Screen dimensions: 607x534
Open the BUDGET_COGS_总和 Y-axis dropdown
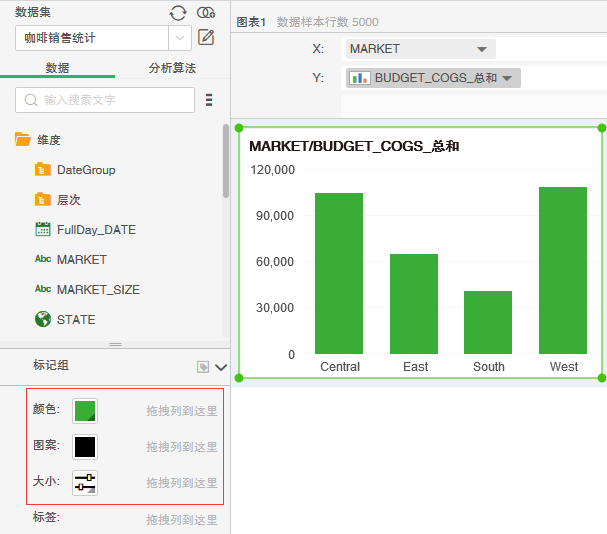[508, 78]
